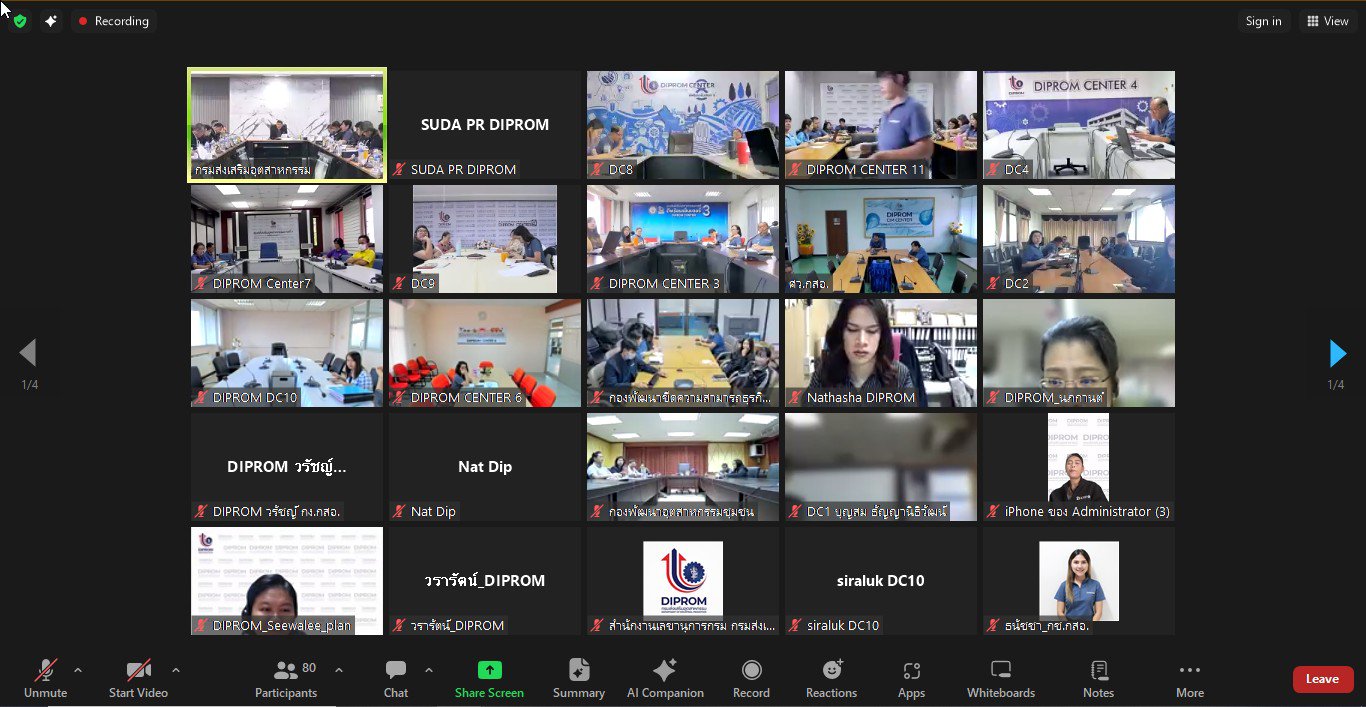Image resolution: width=1366 pixels, height=707 pixels.
Task: Open the Apps panel
Action: point(911,679)
